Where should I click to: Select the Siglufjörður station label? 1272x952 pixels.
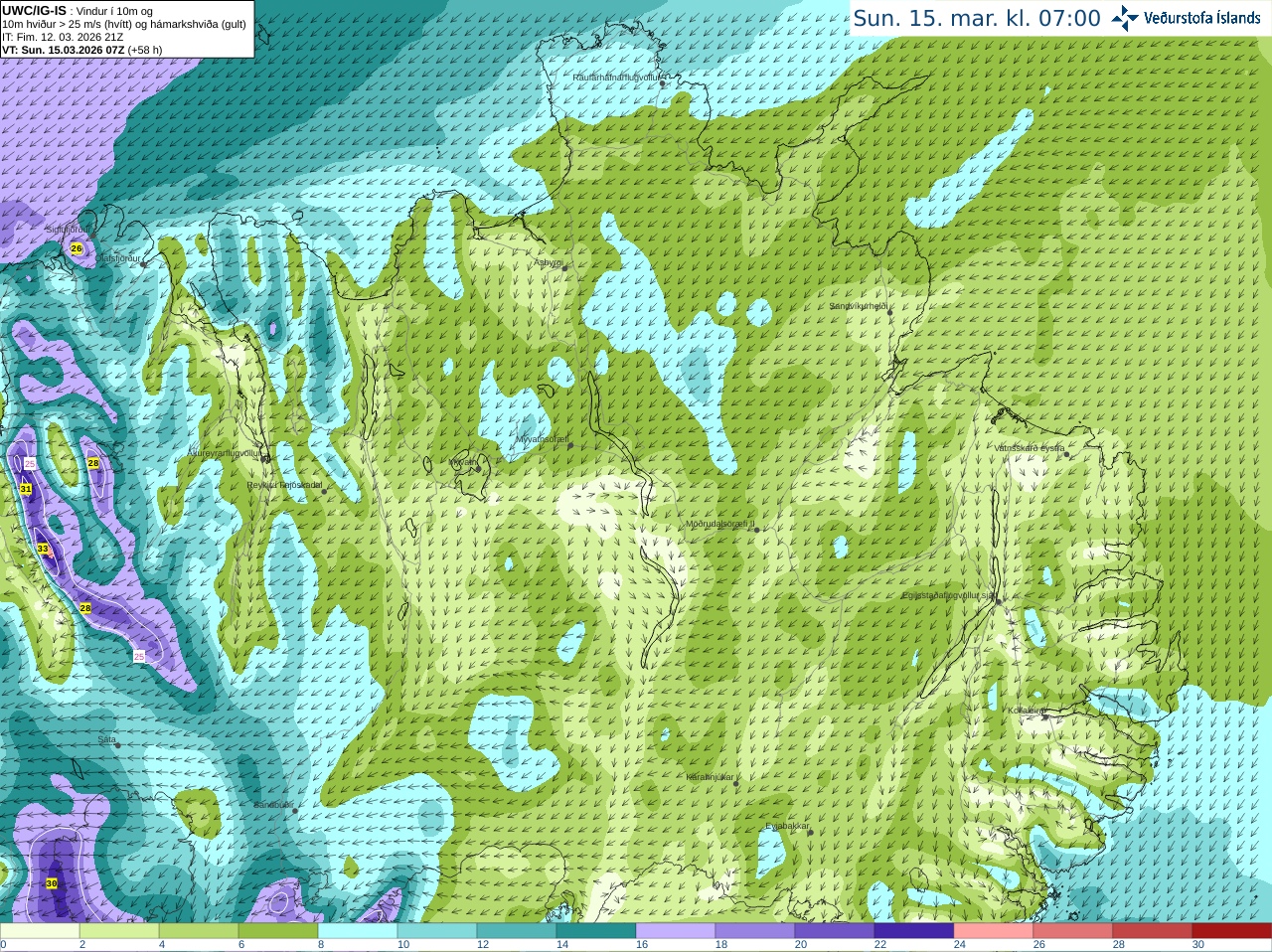tap(68, 230)
